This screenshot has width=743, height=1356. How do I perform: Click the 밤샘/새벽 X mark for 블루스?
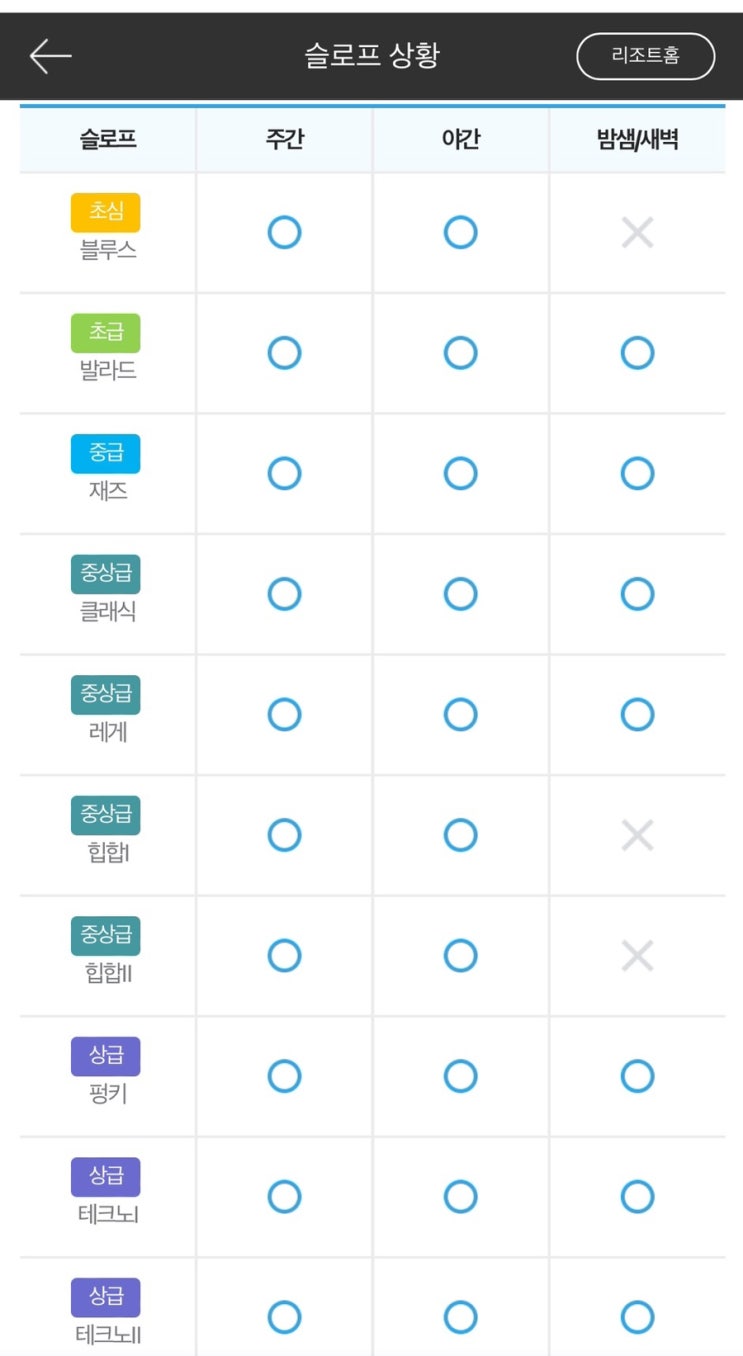(x=637, y=233)
